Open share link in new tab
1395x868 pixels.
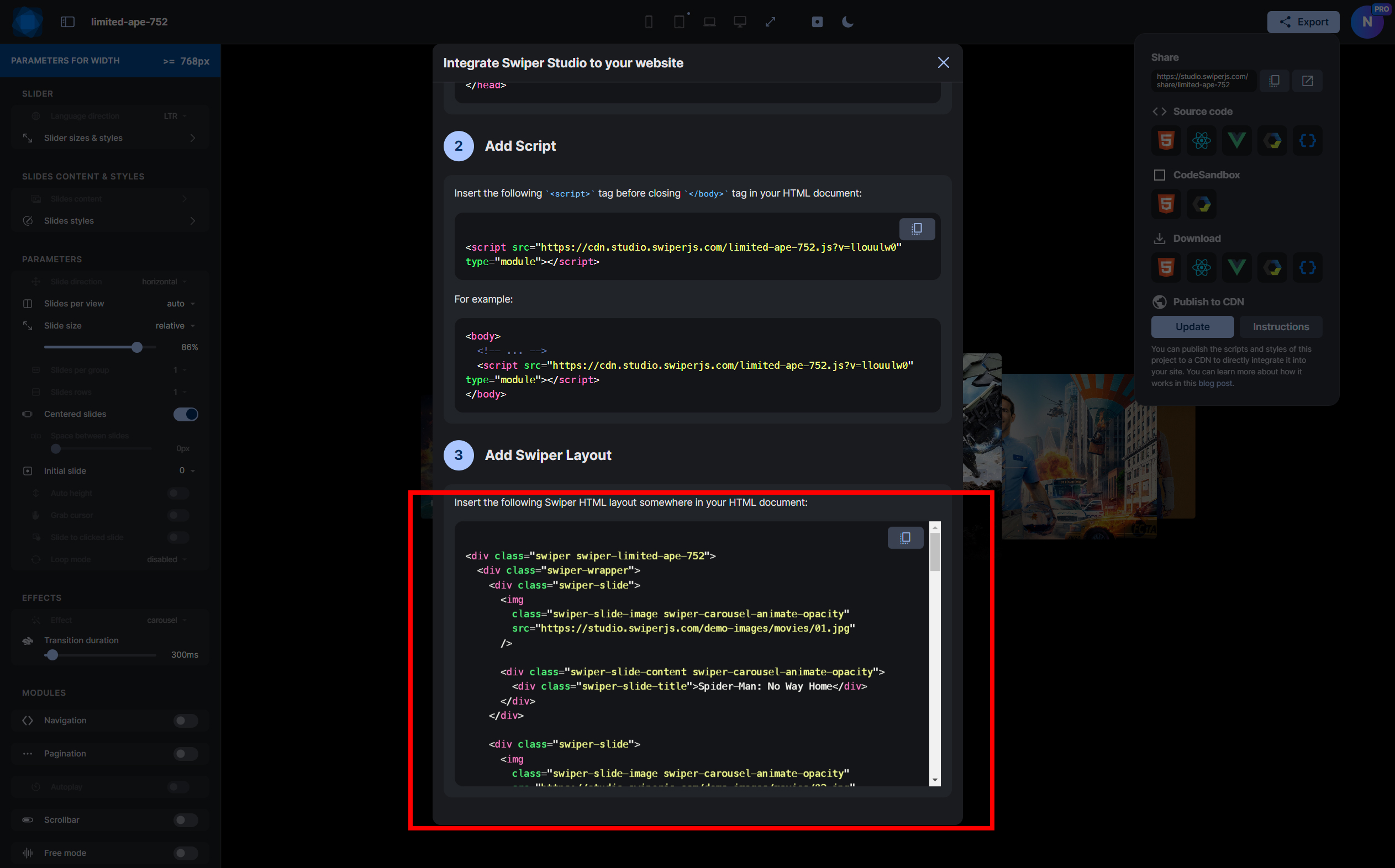[x=1308, y=81]
